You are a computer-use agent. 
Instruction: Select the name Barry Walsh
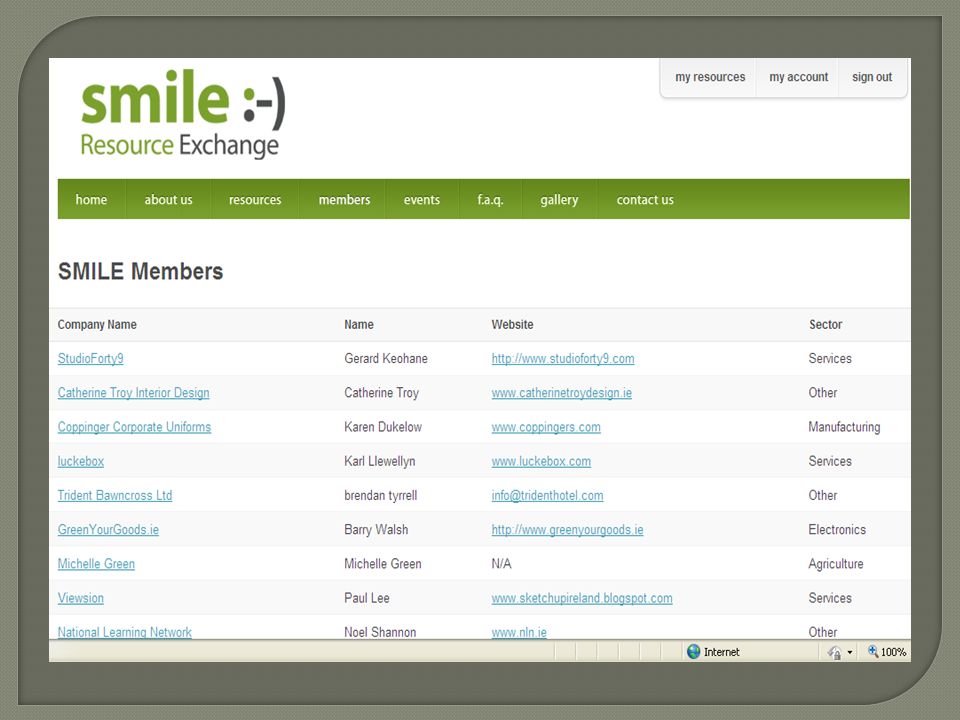(x=376, y=530)
